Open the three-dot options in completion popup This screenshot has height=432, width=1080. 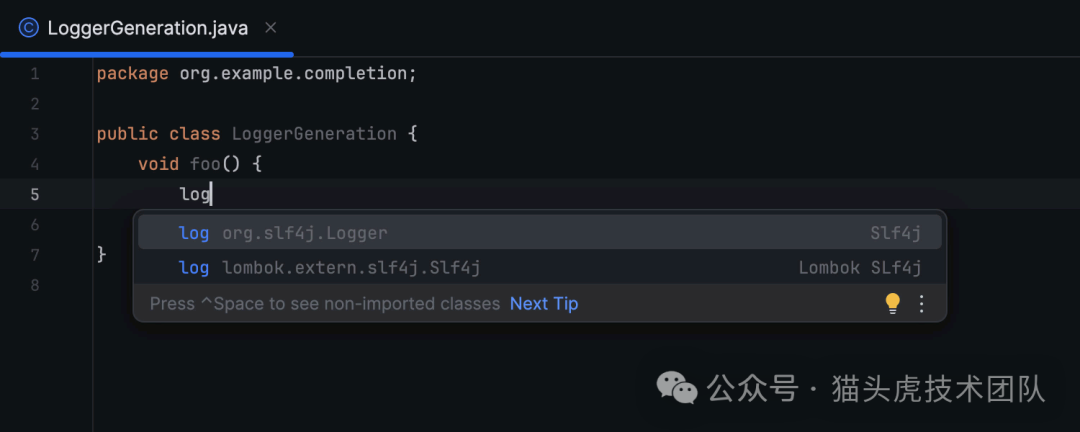pos(922,303)
